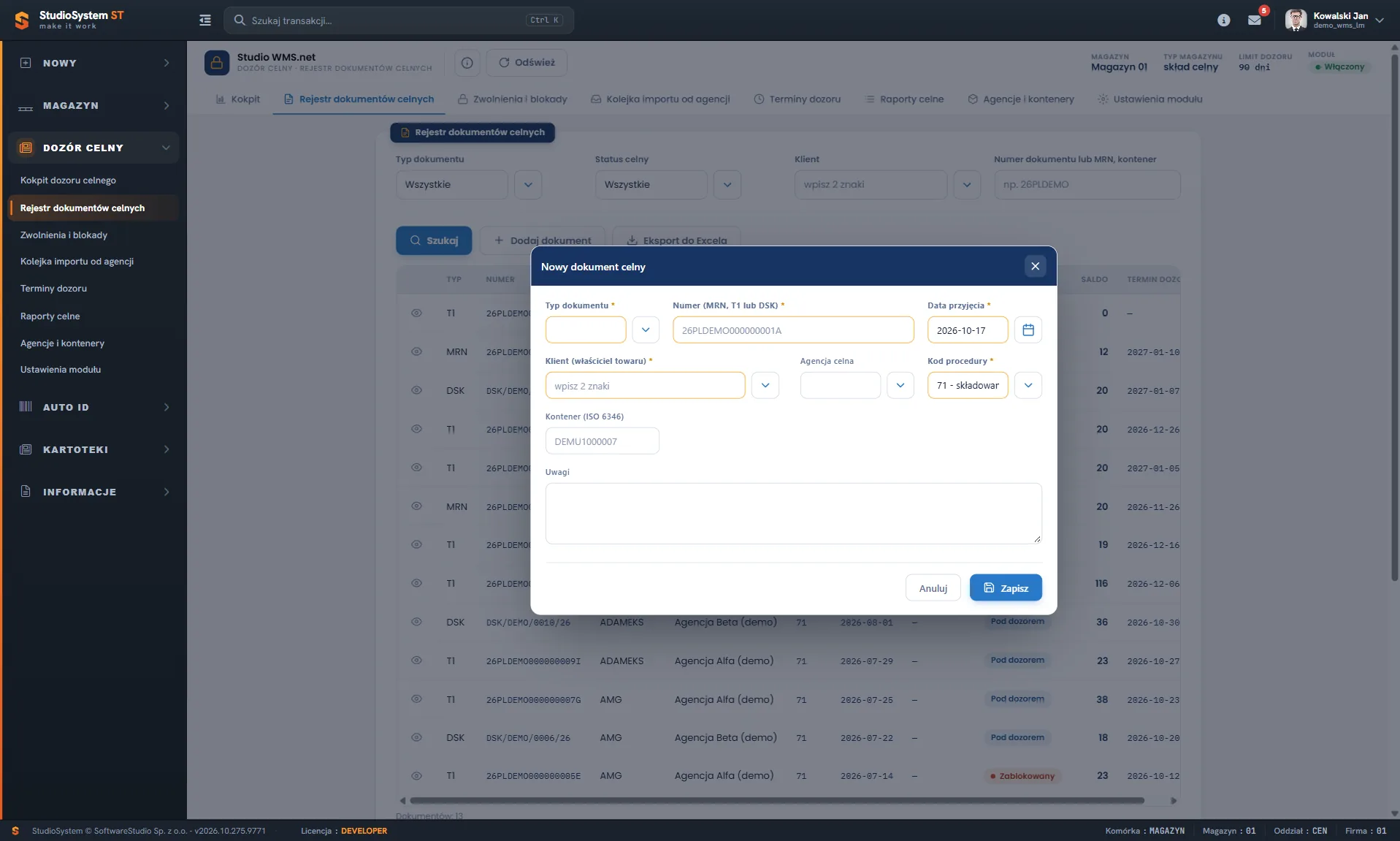Collapse sidebar using the menu toggle icon
Image resolution: width=1400 pixels, height=841 pixels.
205,20
